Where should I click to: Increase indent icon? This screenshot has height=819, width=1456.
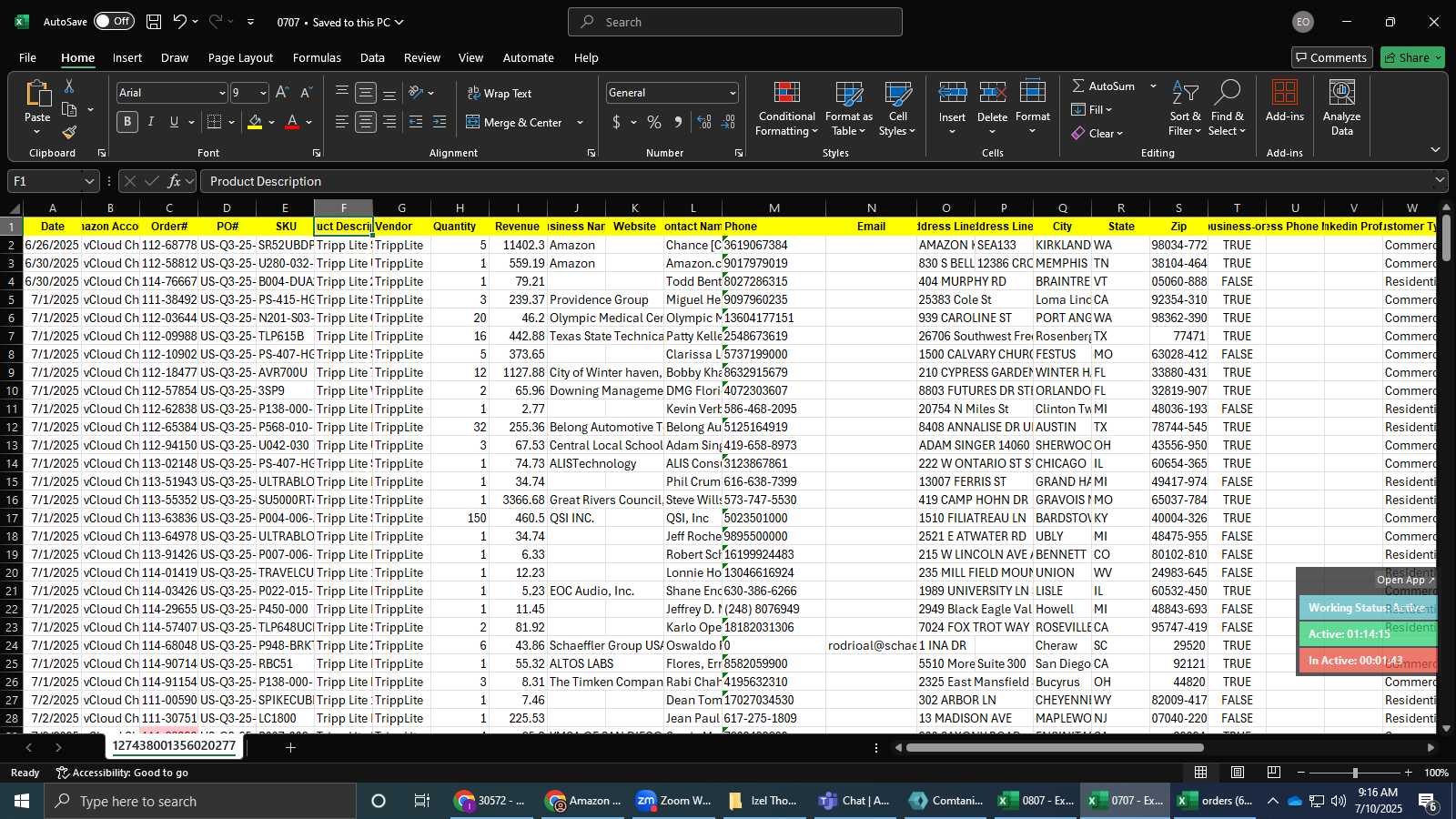point(440,122)
